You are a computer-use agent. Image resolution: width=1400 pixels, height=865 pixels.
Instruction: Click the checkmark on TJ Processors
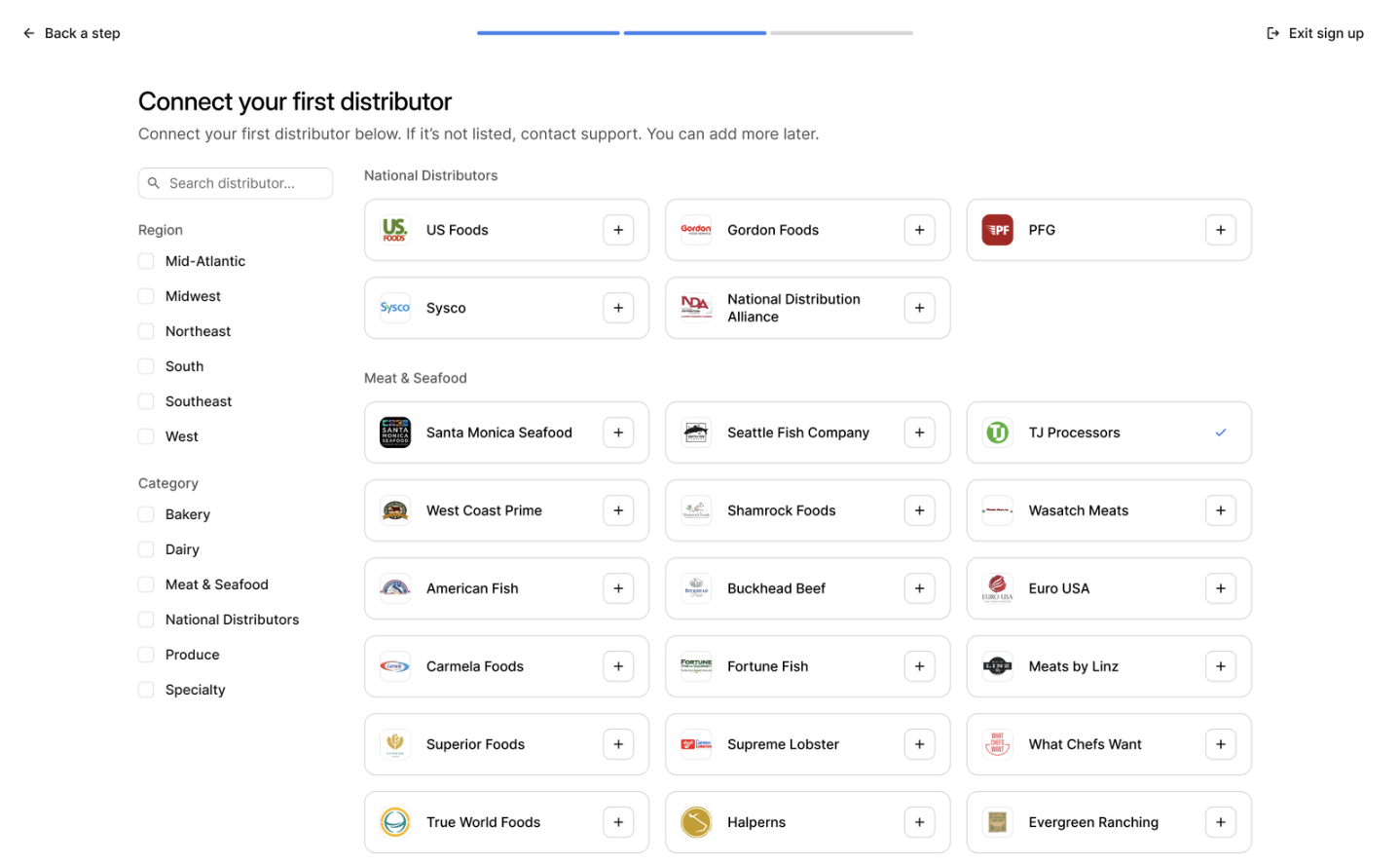[x=1220, y=432]
